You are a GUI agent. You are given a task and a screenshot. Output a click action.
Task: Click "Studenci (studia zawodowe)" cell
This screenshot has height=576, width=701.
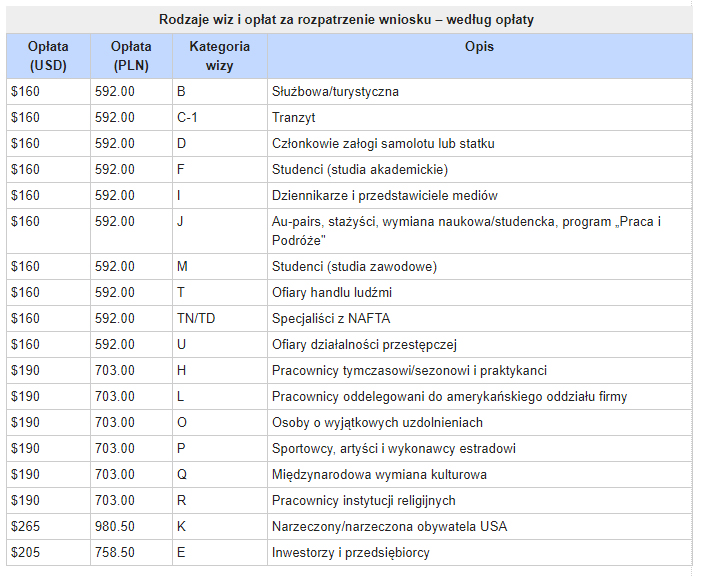pyautogui.click(x=479, y=267)
